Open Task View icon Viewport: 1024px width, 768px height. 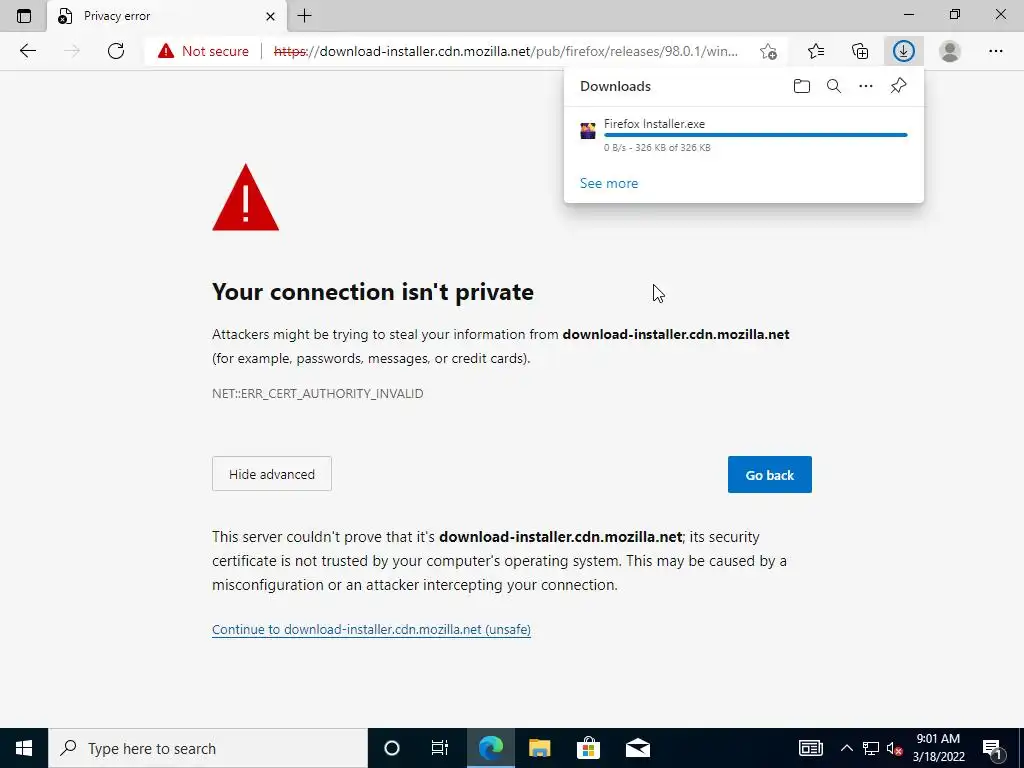point(440,748)
